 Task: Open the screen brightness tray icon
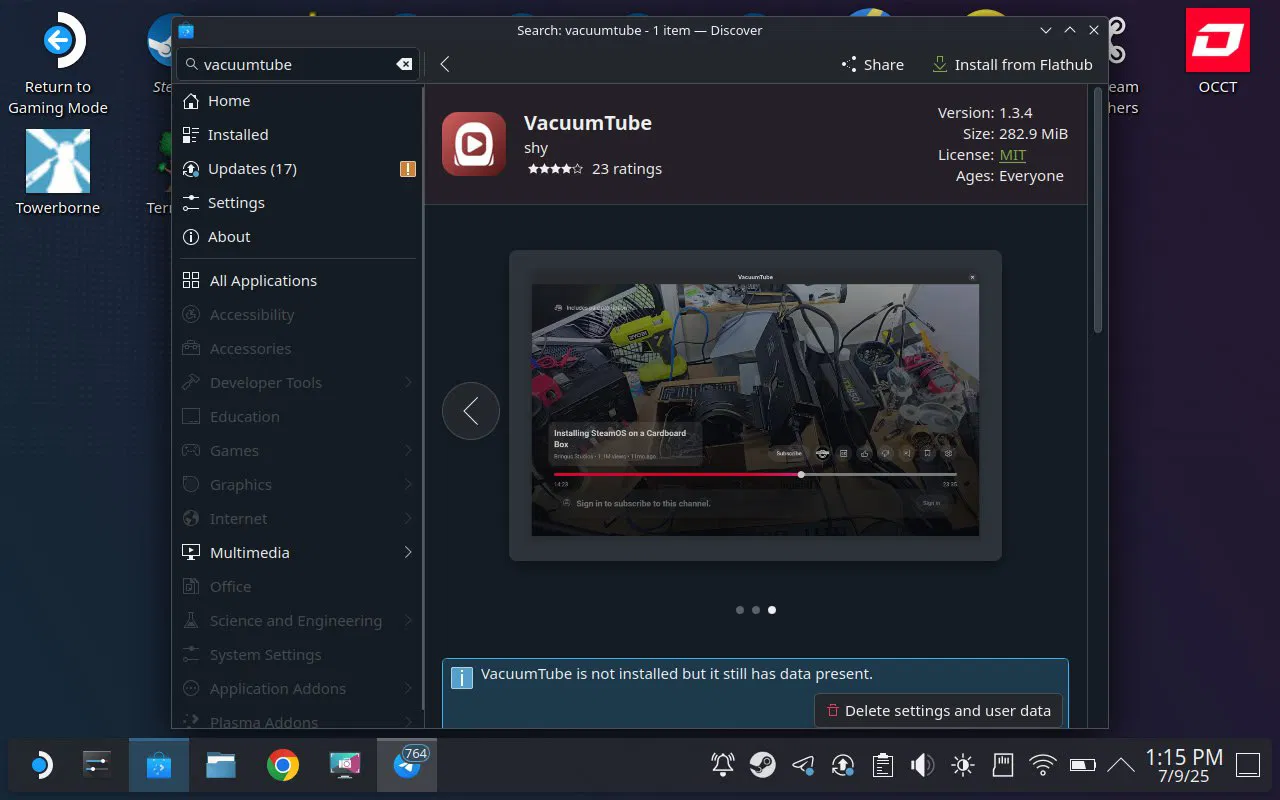(963, 766)
